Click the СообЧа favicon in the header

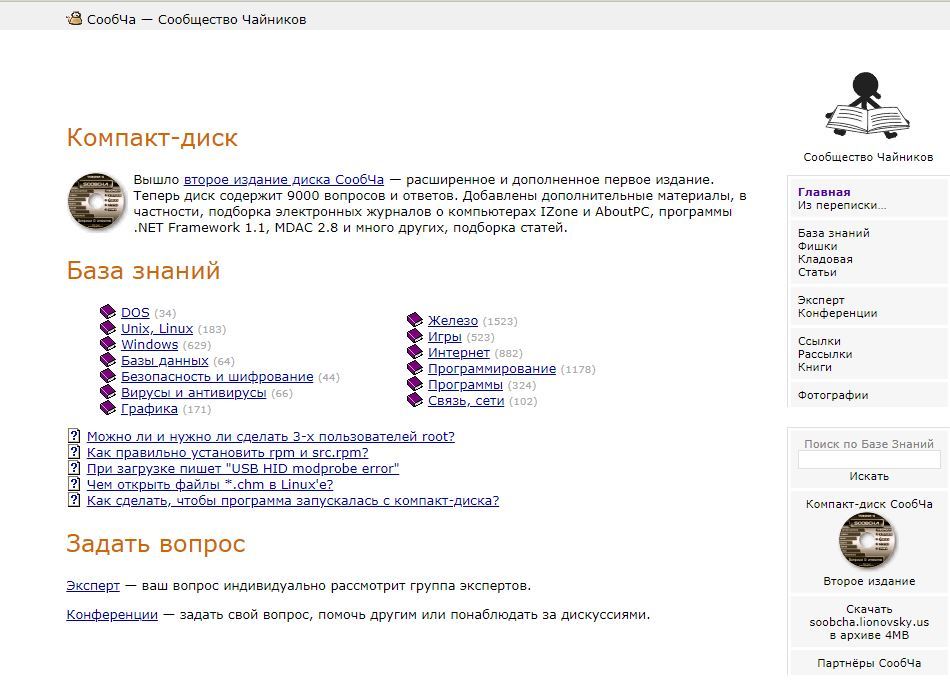tap(74, 18)
